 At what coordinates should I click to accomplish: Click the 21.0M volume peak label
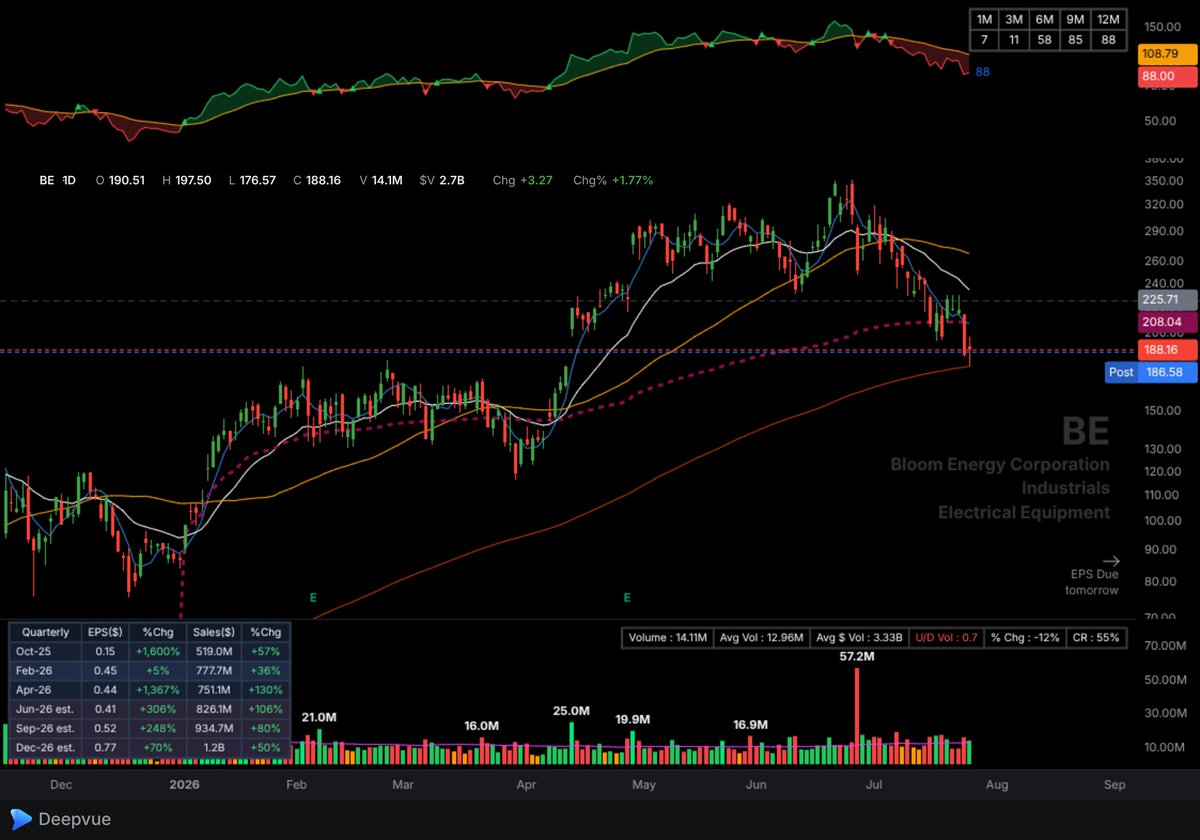tap(320, 718)
